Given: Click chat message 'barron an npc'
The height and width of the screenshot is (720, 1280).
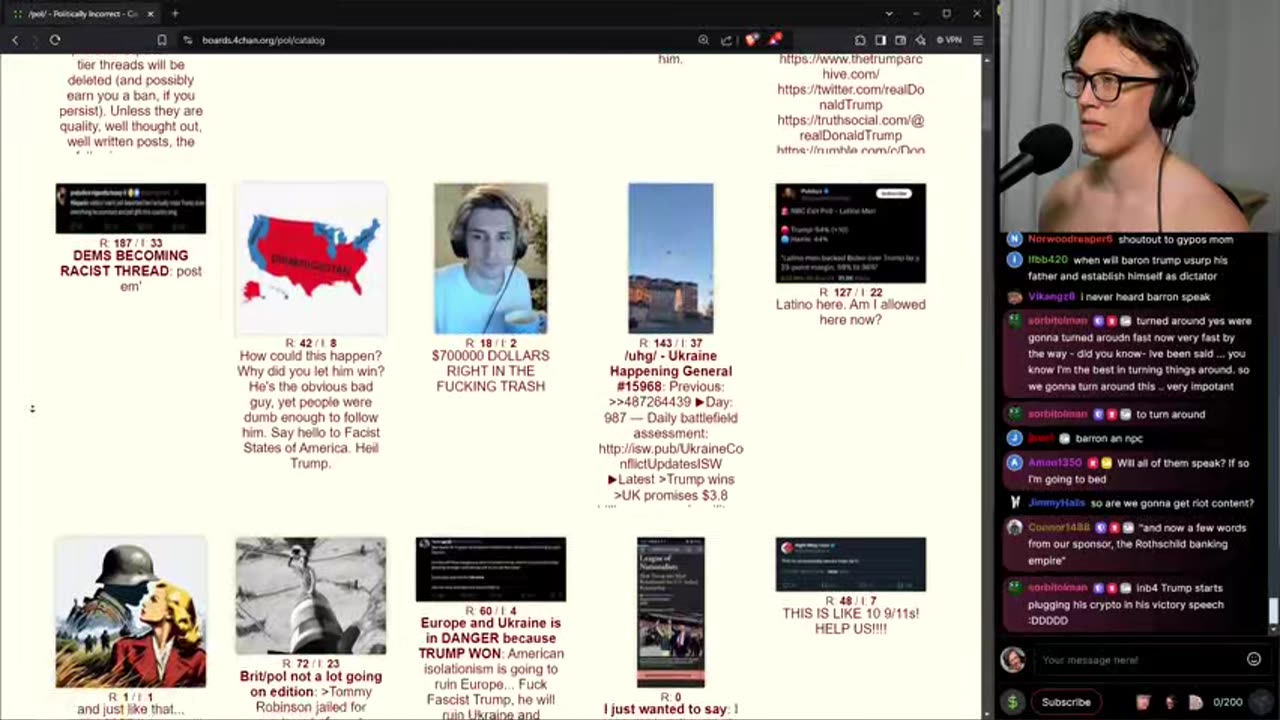Looking at the screenshot, I should click(1109, 438).
